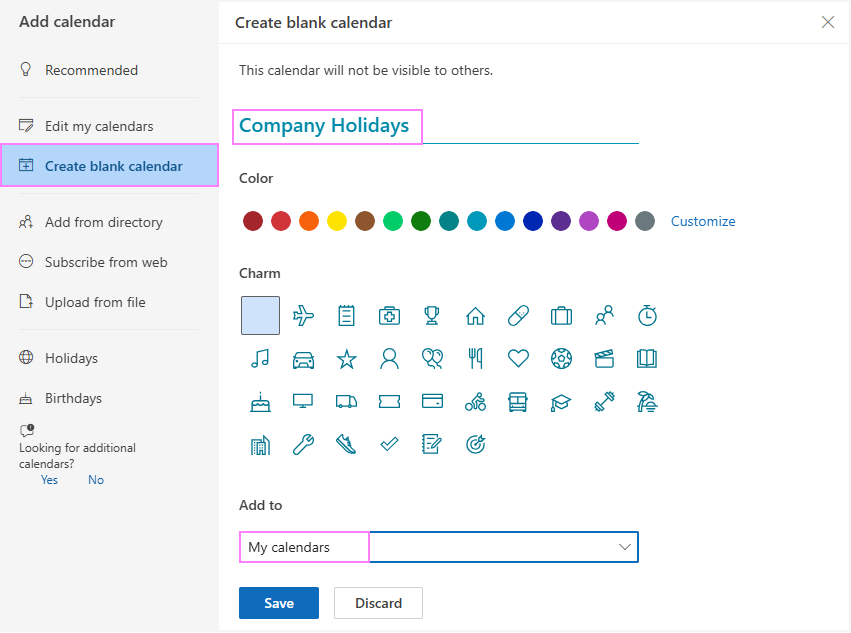Go to Edit my calendars
The image size is (851, 633).
point(109,126)
